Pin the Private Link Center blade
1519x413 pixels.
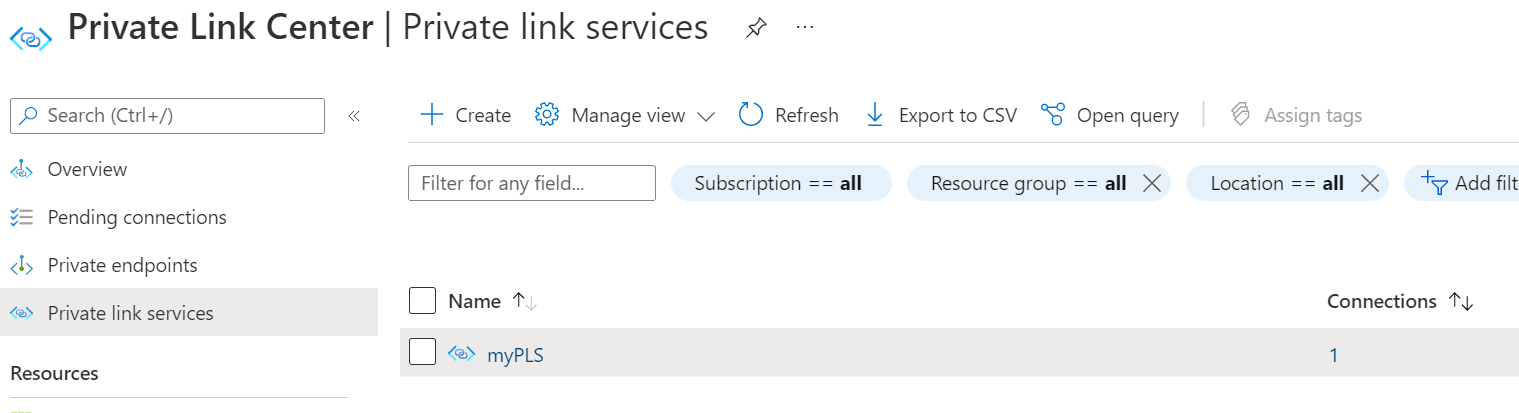click(756, 29)
